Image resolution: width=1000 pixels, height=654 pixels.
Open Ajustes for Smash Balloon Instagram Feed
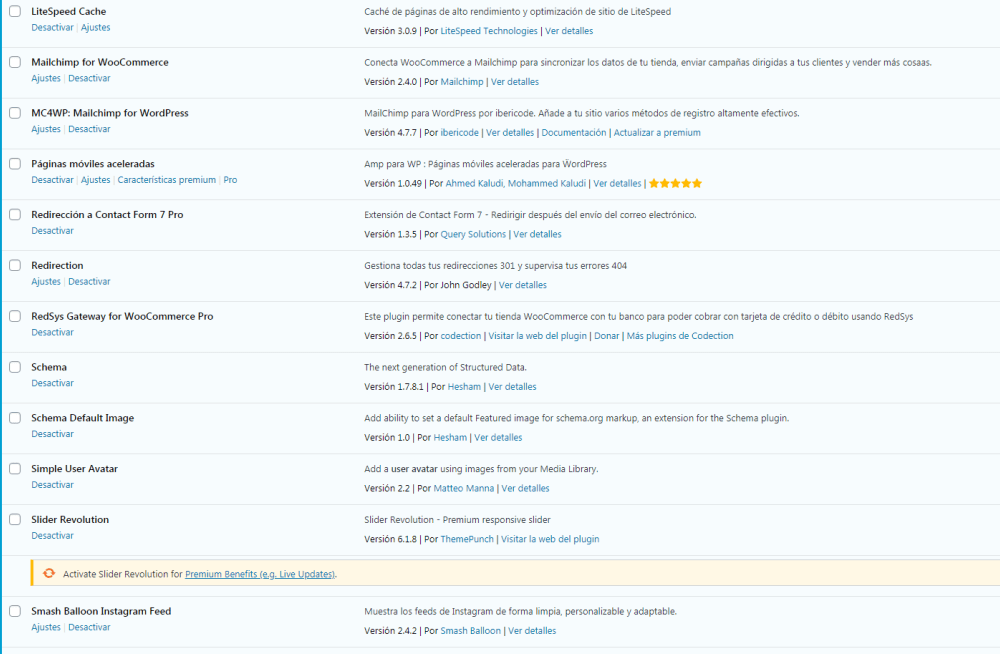pyautogui.click(x=46, y=627)
